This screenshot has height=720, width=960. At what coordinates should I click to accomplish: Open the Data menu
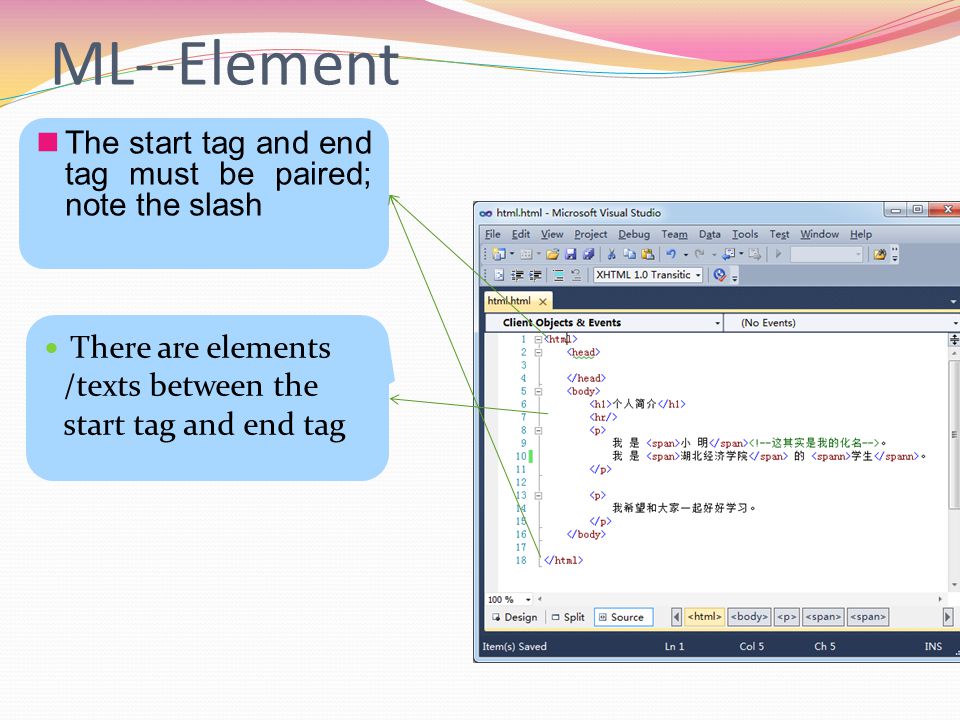coord(710,234)
